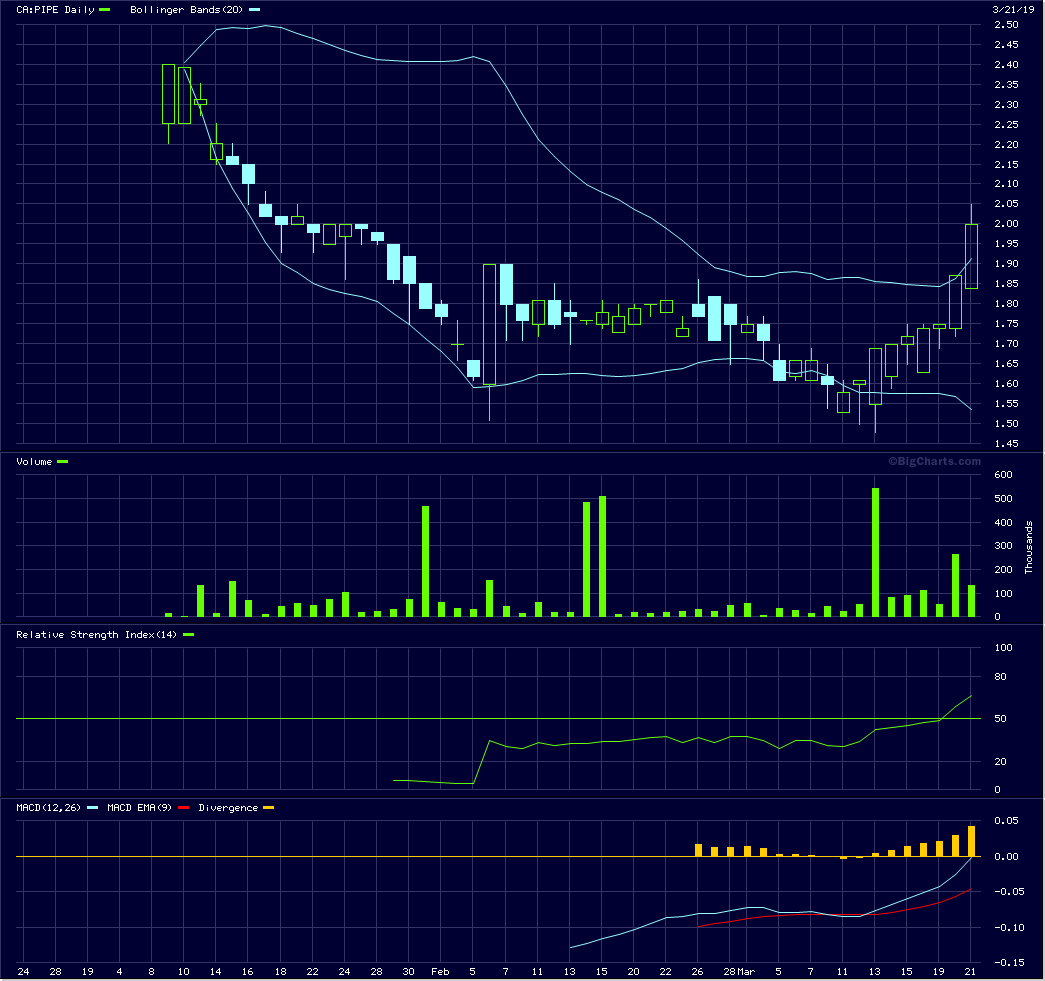Select the Volume panel label
This screenshot has width=1045, height=981.
(x=35, y=462)
